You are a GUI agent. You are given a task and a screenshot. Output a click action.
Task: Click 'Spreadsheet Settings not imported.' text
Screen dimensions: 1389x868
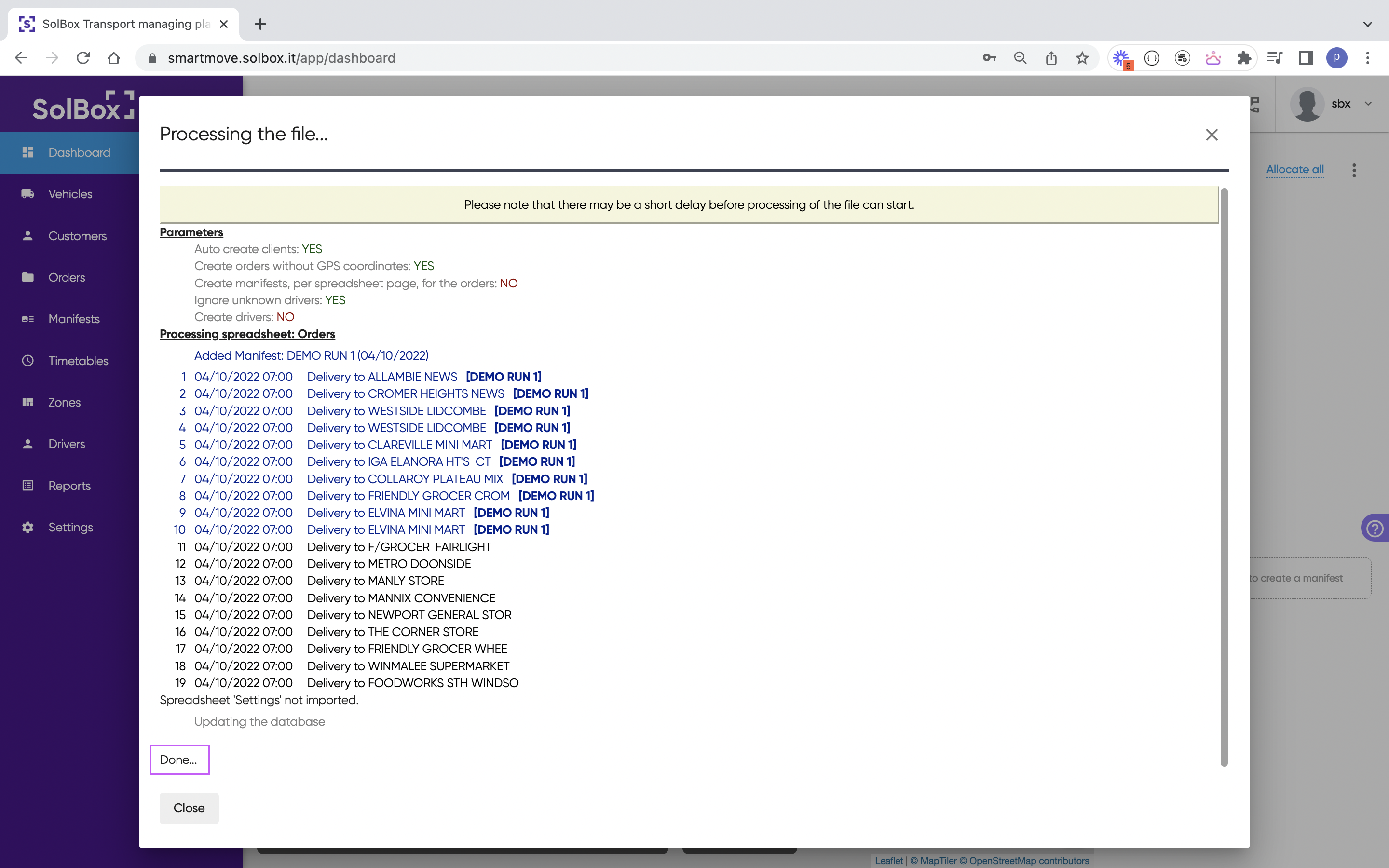pos(259,700)
